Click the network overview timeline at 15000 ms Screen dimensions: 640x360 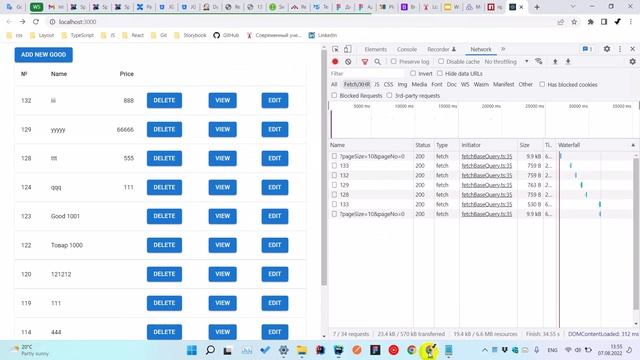tap(447, 106)
